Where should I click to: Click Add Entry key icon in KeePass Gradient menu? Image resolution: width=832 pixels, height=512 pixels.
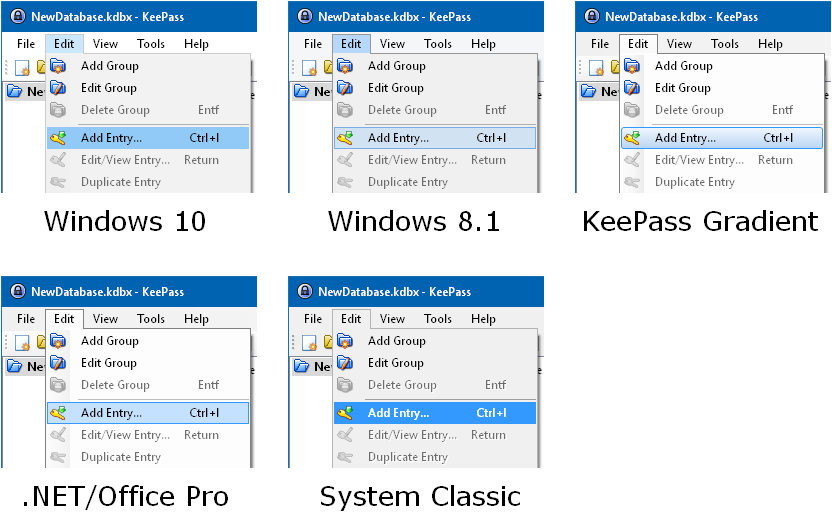click(x=632, y=138)
